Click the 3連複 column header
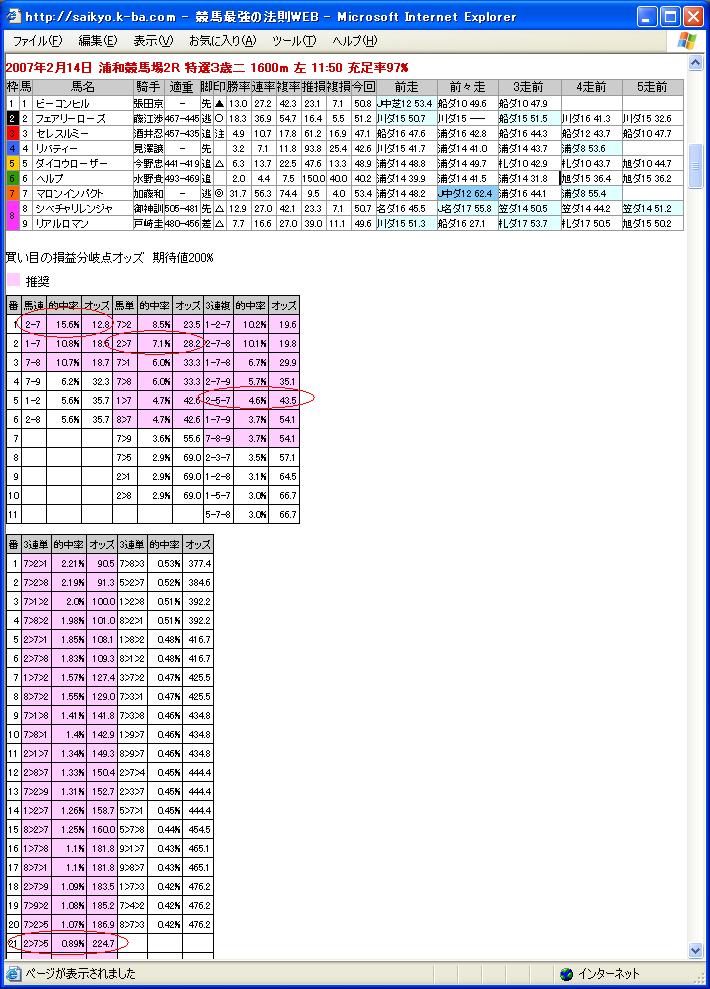The height and width of the screenshot is (989, 710). (218, 305)
